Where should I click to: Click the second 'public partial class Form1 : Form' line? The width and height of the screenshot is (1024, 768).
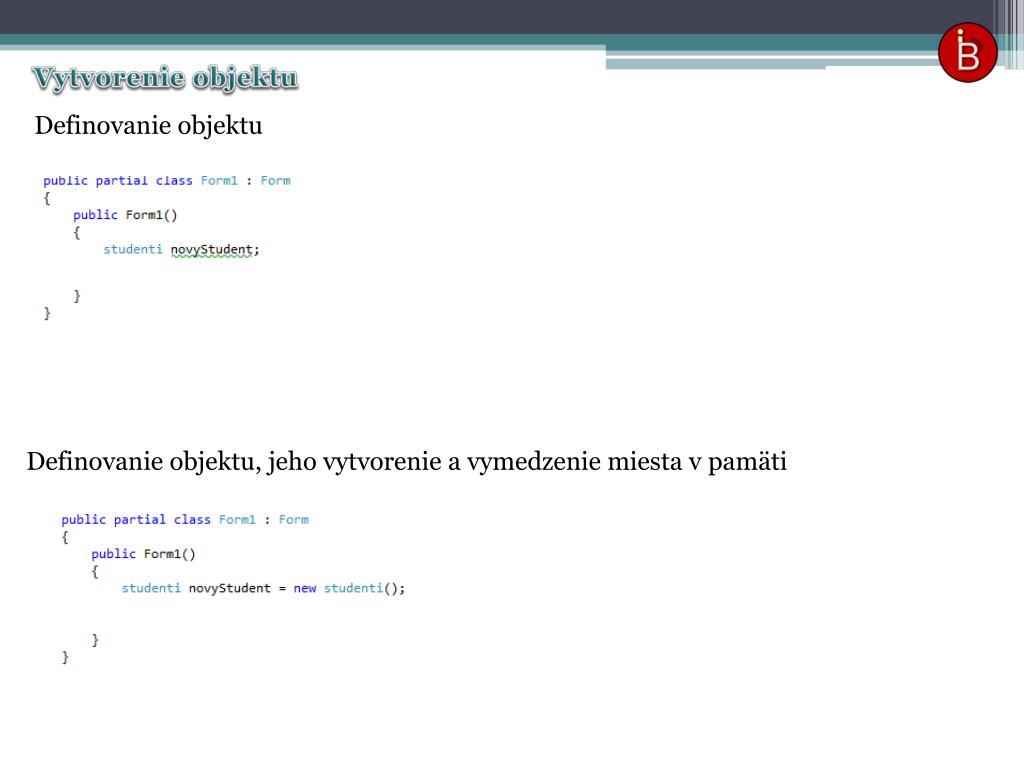185,520
